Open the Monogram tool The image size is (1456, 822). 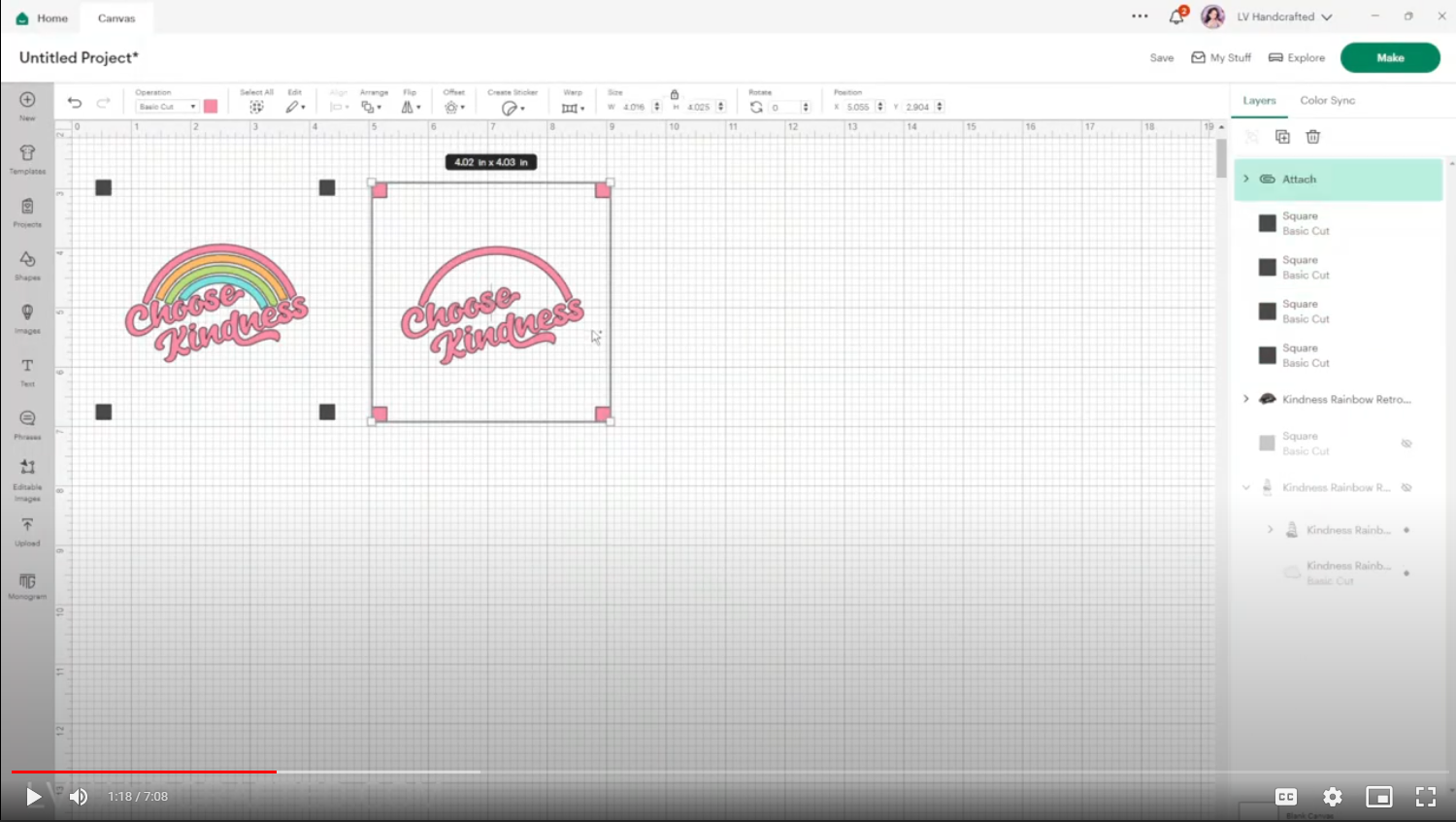(x=27, y=586)
